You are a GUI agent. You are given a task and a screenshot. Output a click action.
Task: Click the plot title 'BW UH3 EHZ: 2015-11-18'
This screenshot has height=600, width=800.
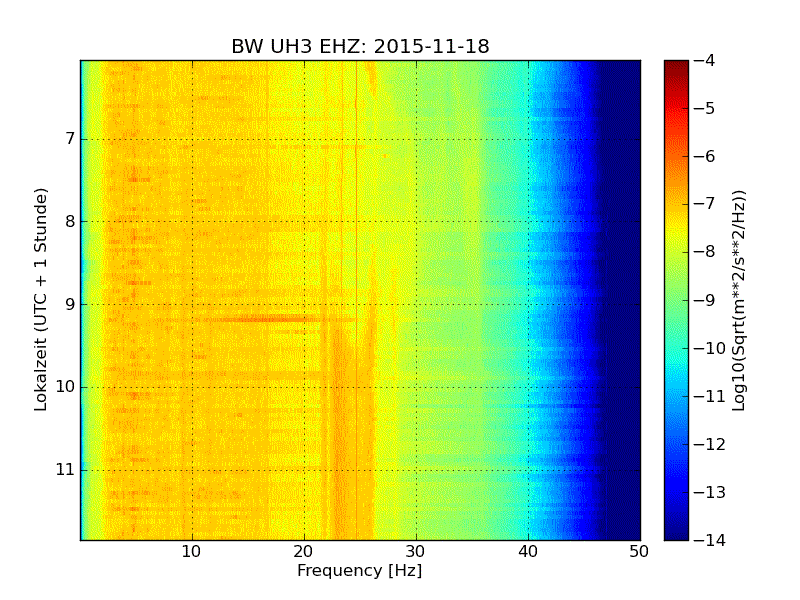pyautogui.click(x=360, y=46)
